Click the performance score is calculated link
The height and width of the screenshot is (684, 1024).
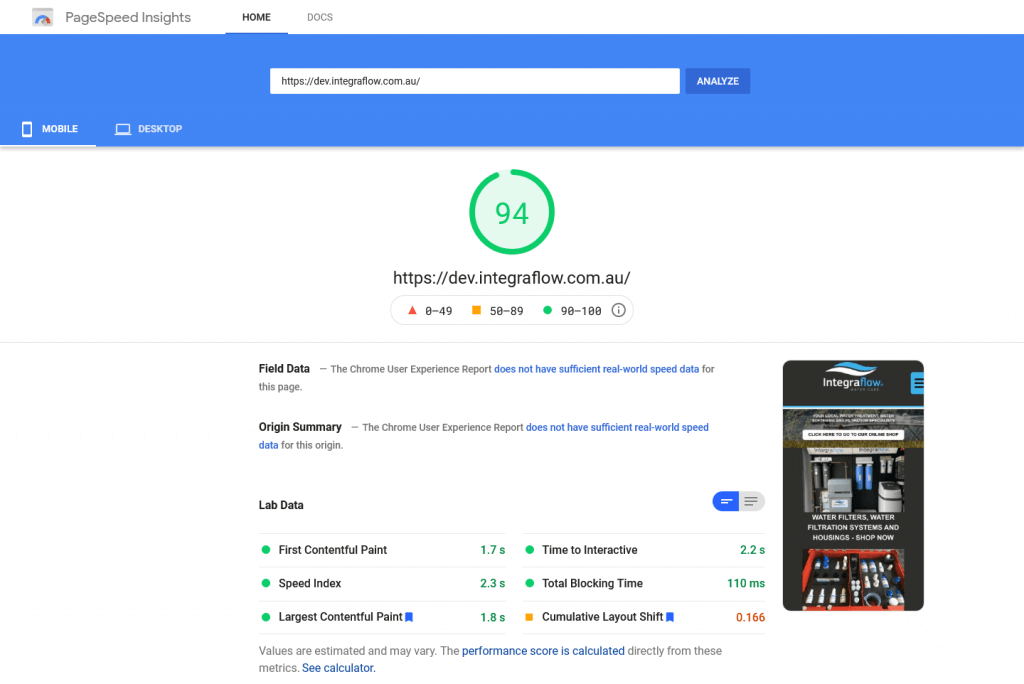[x=543, y=650]
